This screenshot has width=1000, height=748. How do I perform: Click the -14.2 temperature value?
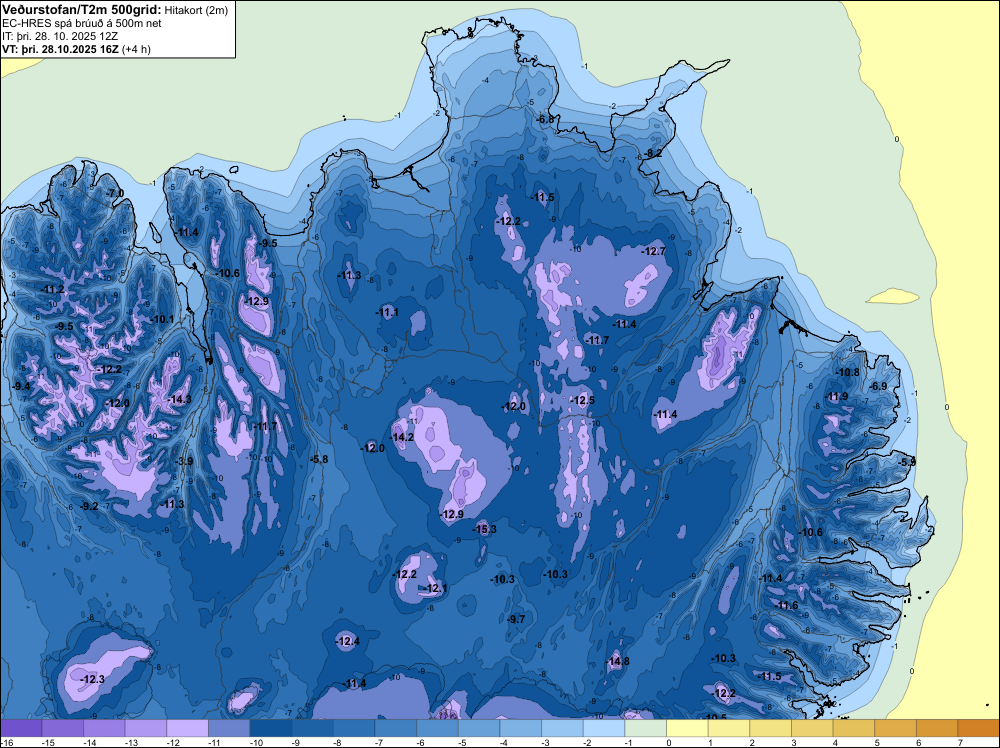point(402,437)
